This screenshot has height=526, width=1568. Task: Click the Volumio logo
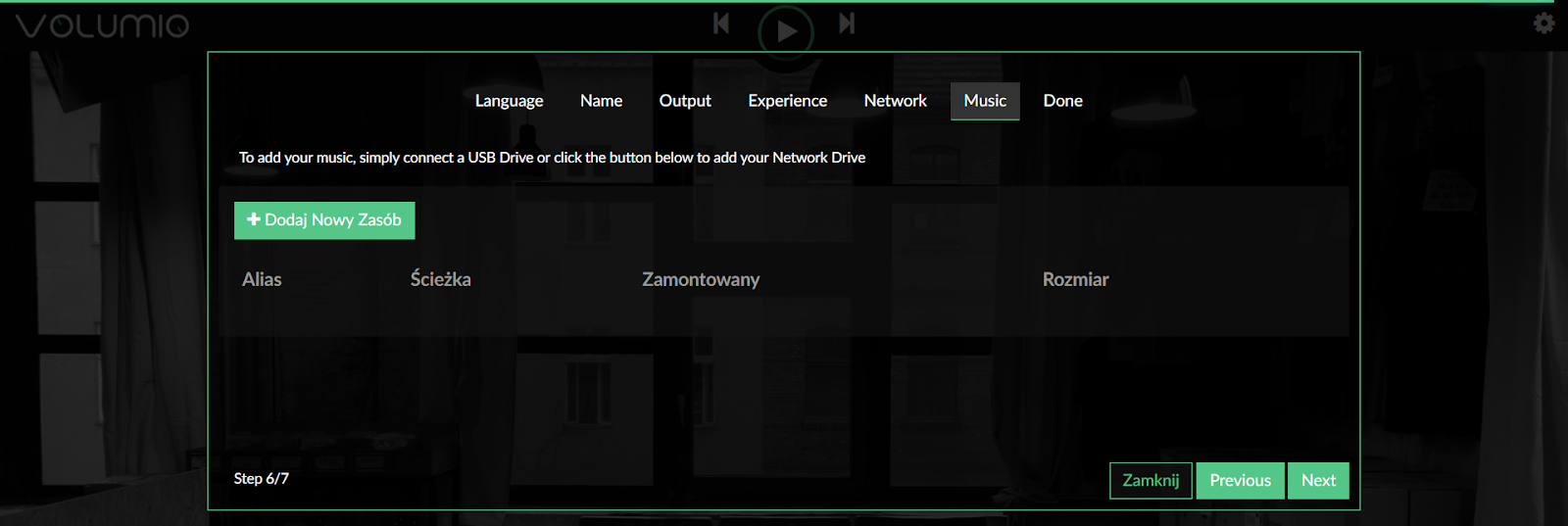pos(102,25)
